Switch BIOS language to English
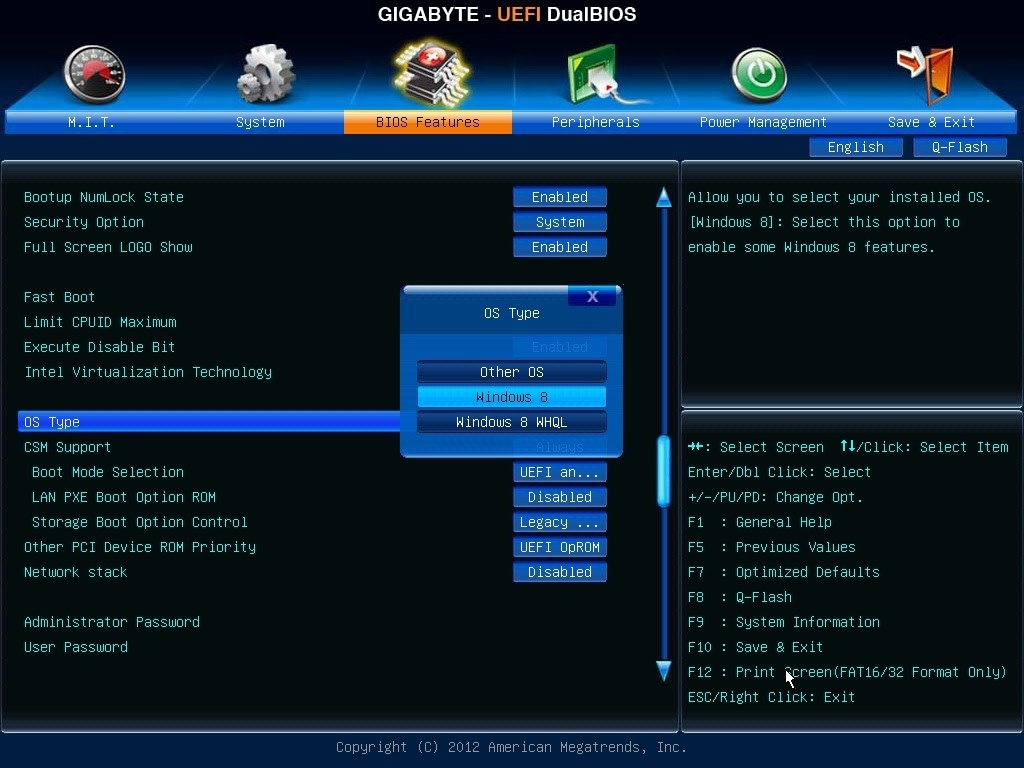Screen dimensions: 1024x768 [856, 146]
